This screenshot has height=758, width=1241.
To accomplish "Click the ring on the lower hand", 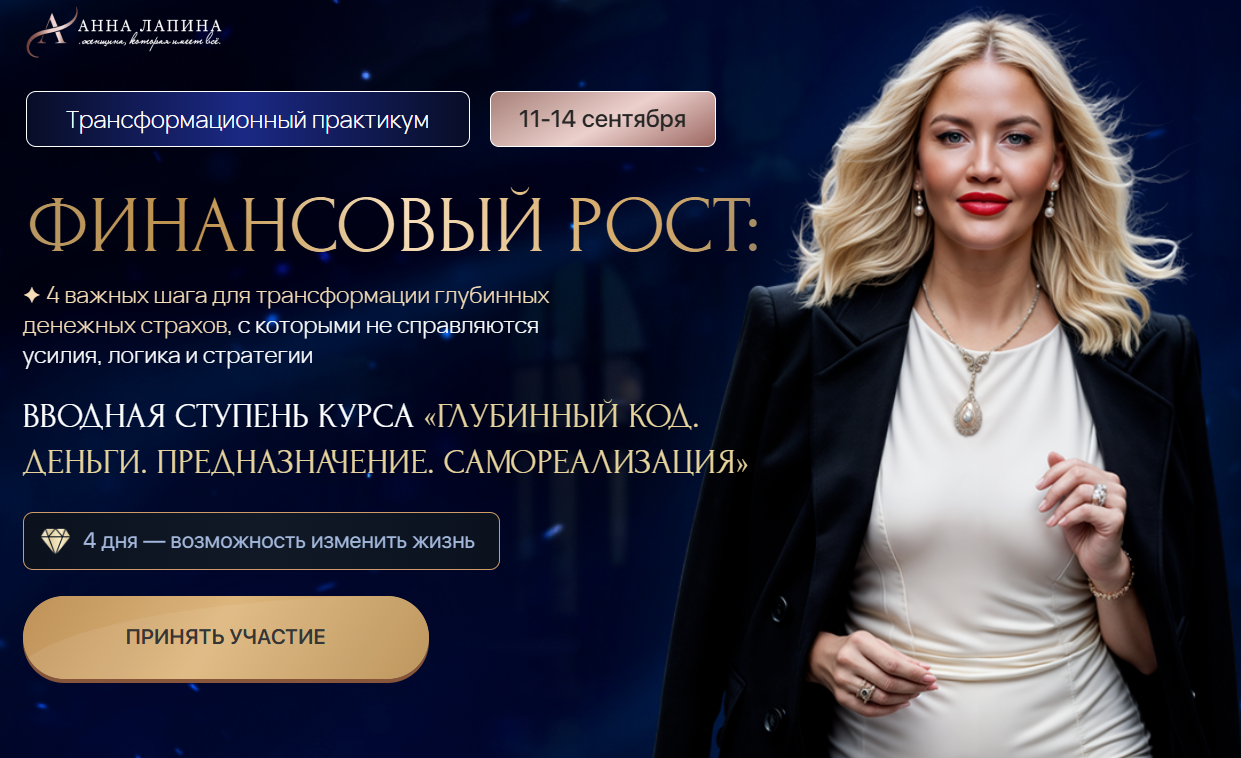I will point(866,690).
